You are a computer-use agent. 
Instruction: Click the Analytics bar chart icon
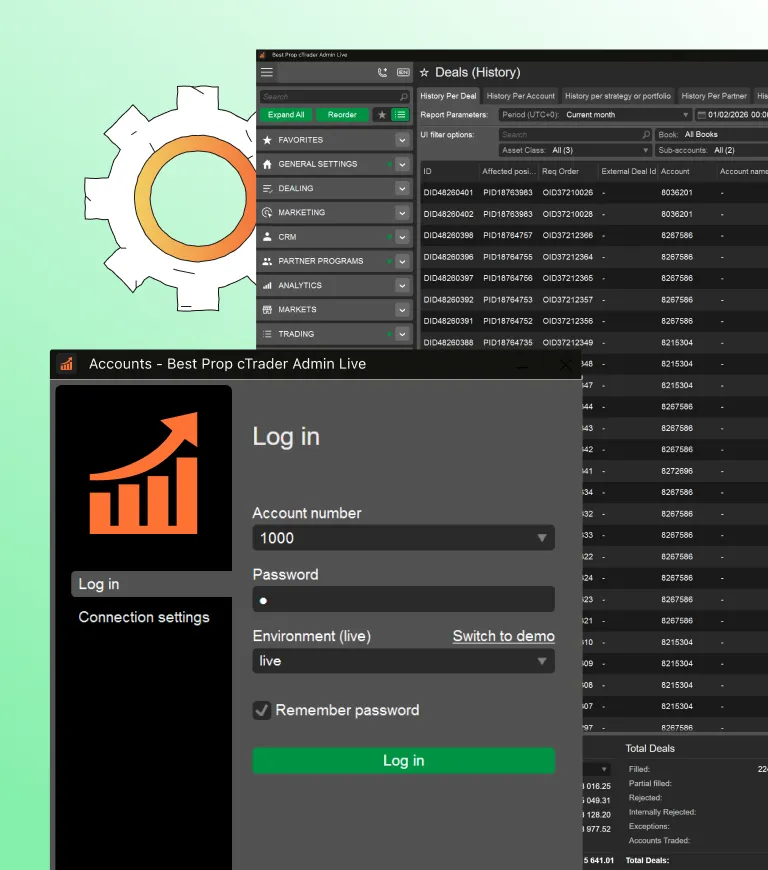(267, 285)
